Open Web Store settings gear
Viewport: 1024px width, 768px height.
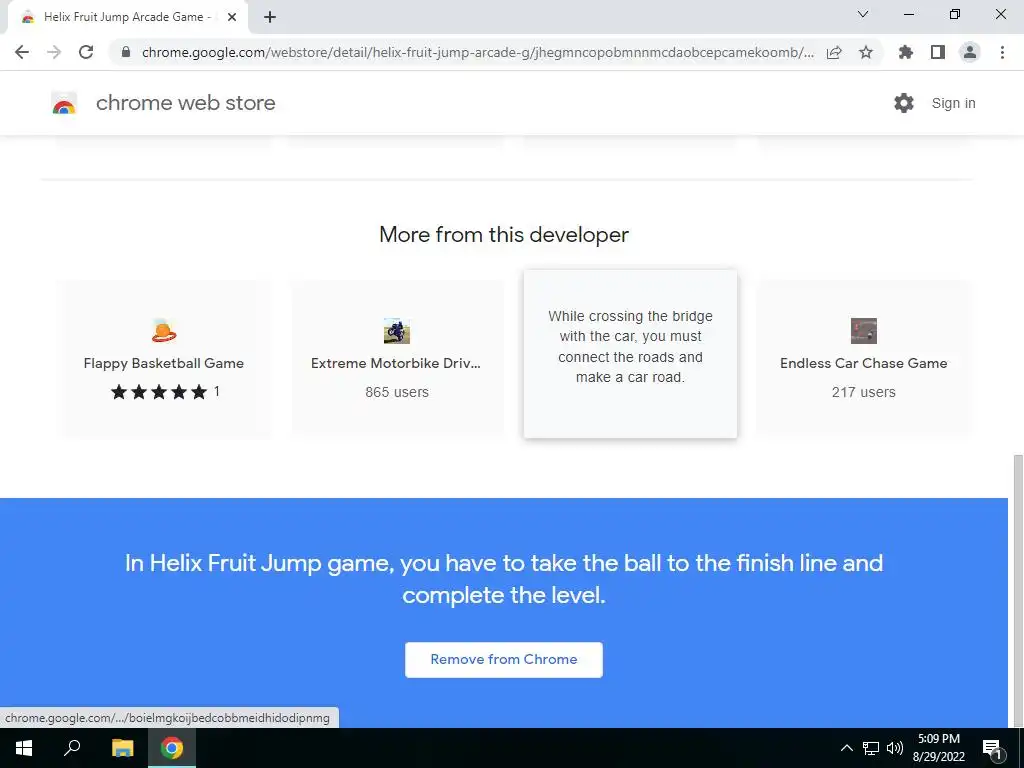904,103
